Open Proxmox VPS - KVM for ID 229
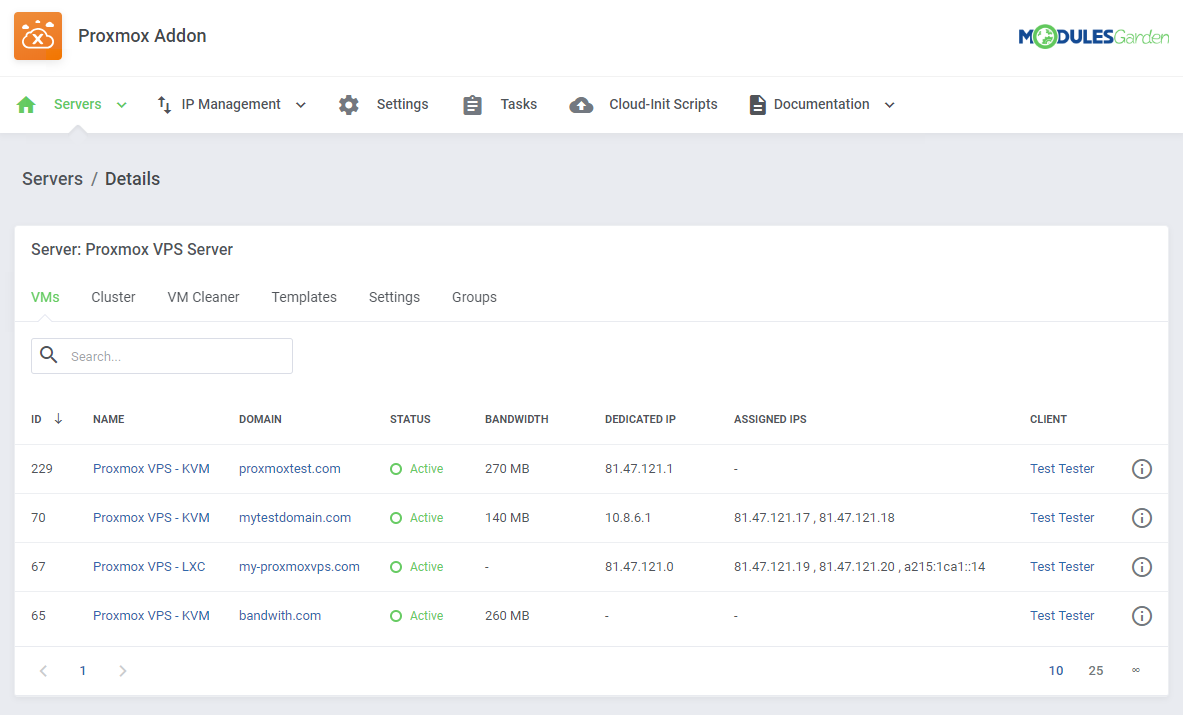Image resolution: width=1183 pixels, height=715 pixels. 151,468
